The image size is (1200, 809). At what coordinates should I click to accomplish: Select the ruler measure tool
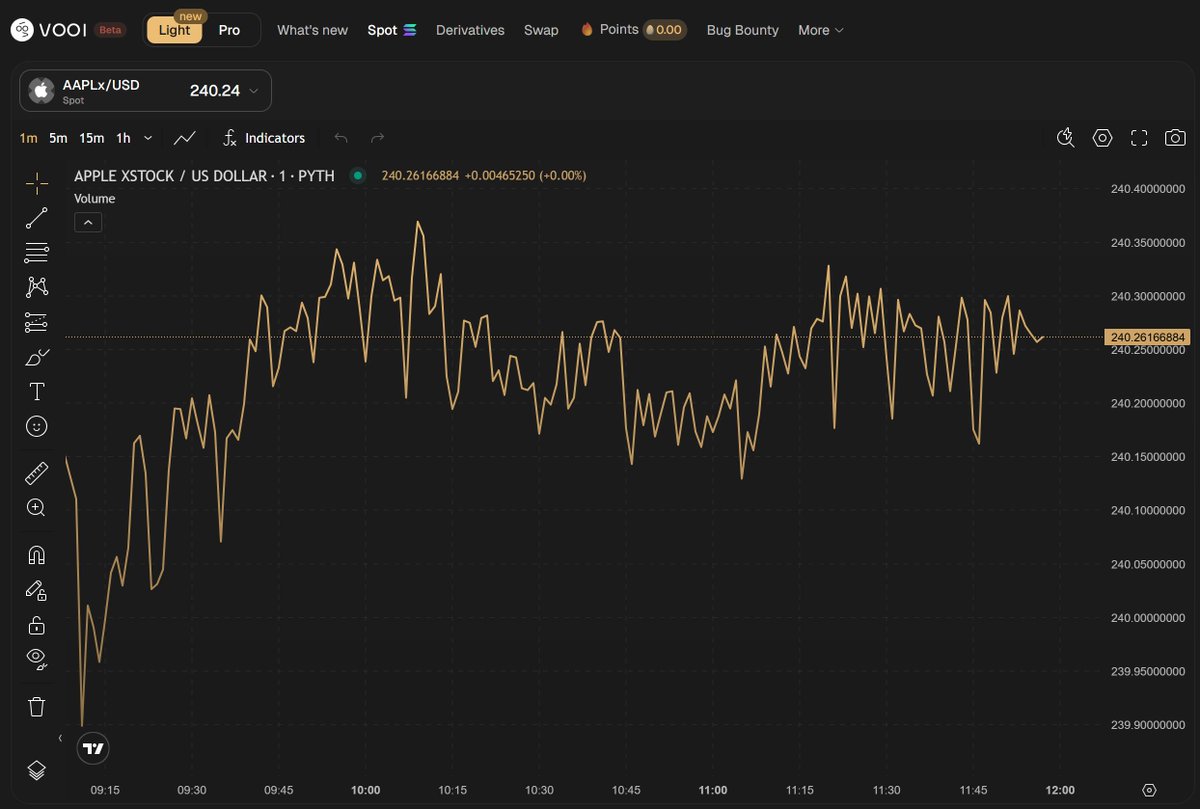[x=37, y=473]
